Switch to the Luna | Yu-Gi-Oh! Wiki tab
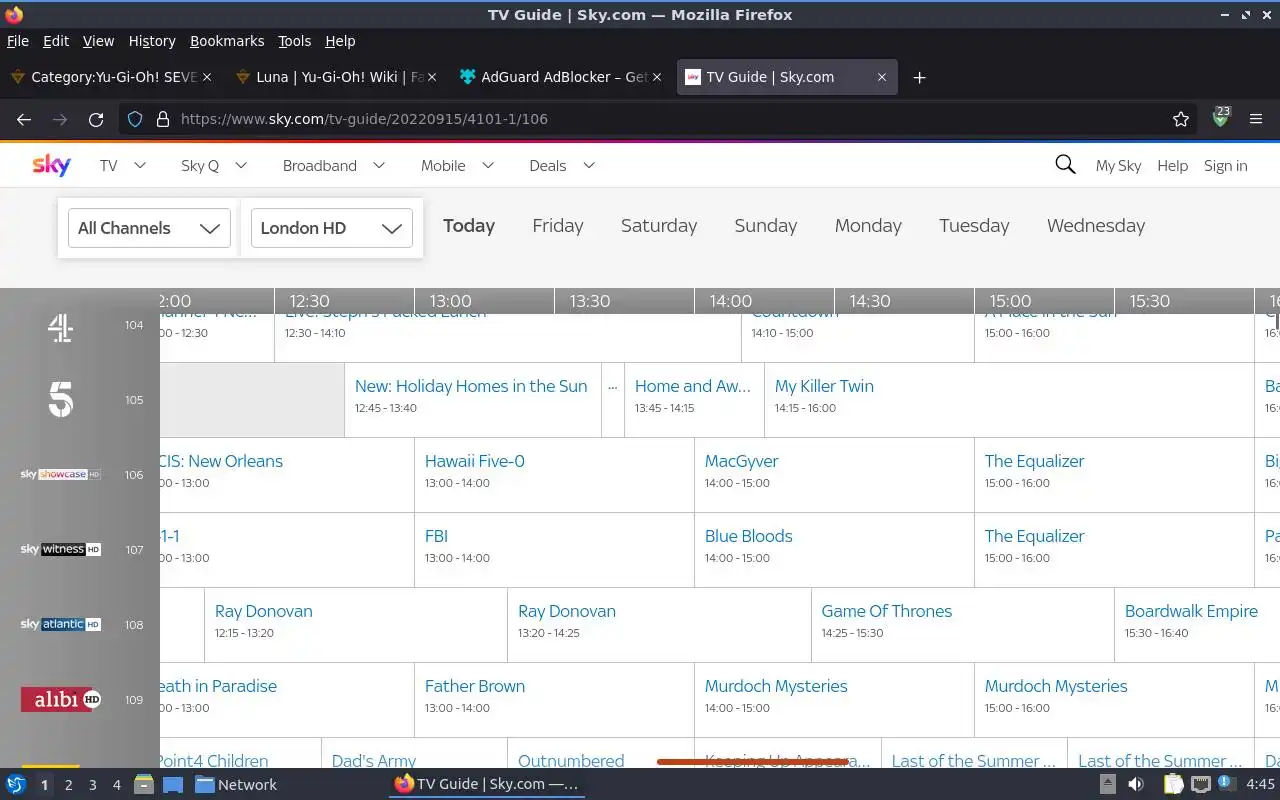 pos(335,77)
